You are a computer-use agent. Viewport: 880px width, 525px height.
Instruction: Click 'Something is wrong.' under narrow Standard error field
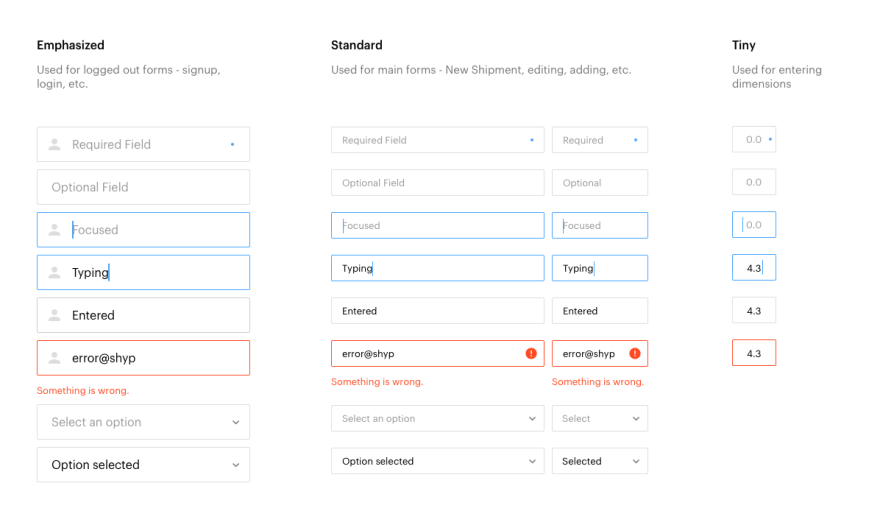pyautogui.click(x=598, y=381)
